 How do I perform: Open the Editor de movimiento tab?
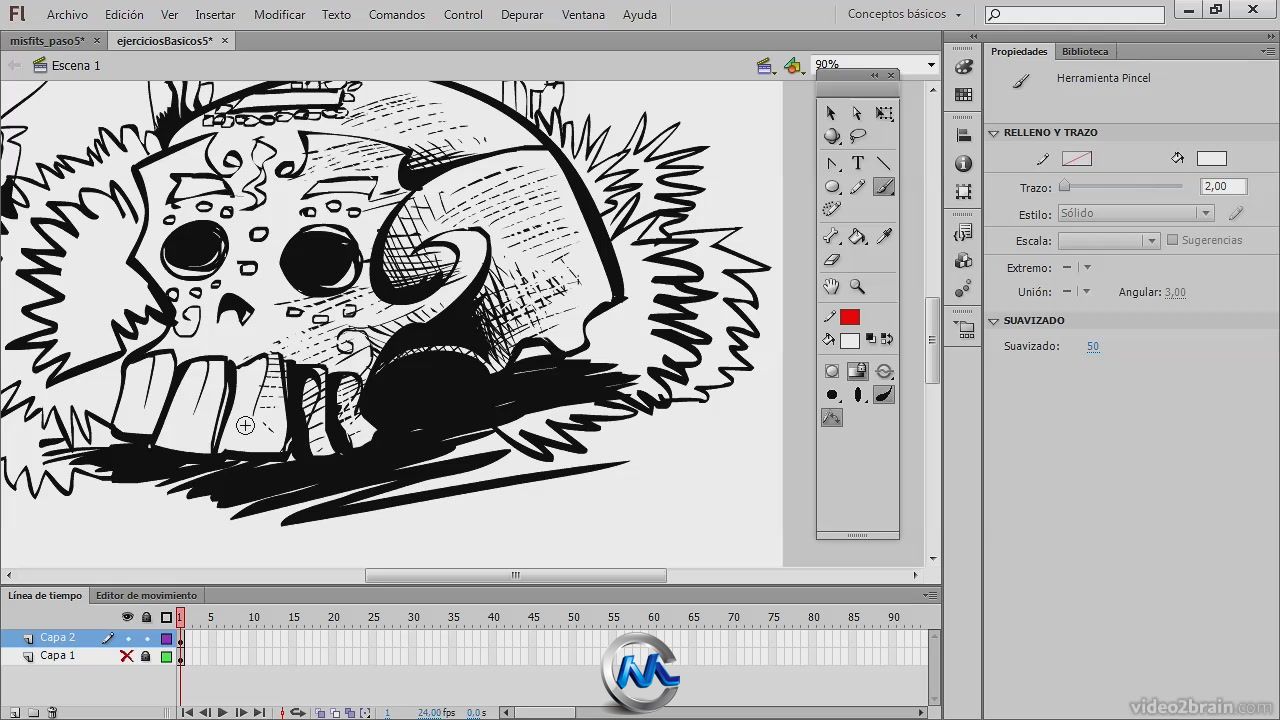[x=146, y=596]
